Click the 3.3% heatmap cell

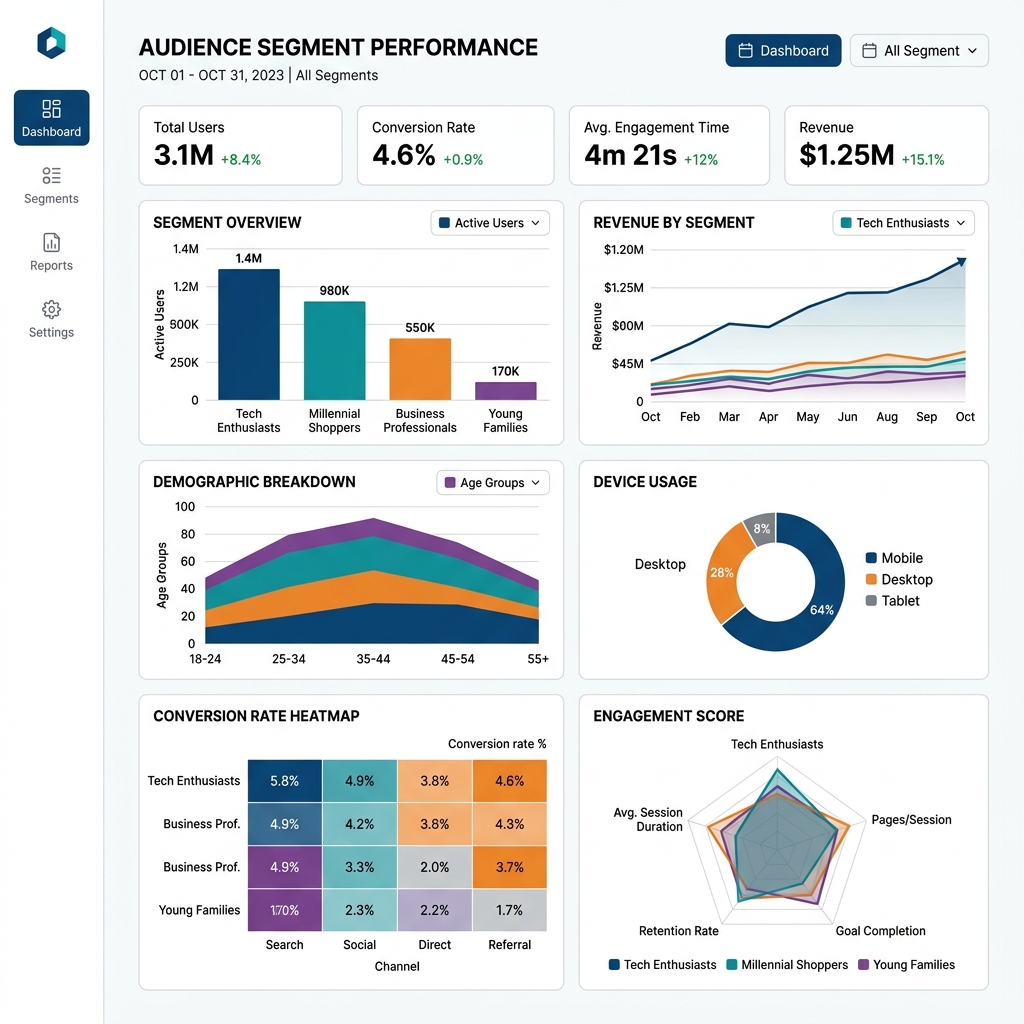[360, 867]
